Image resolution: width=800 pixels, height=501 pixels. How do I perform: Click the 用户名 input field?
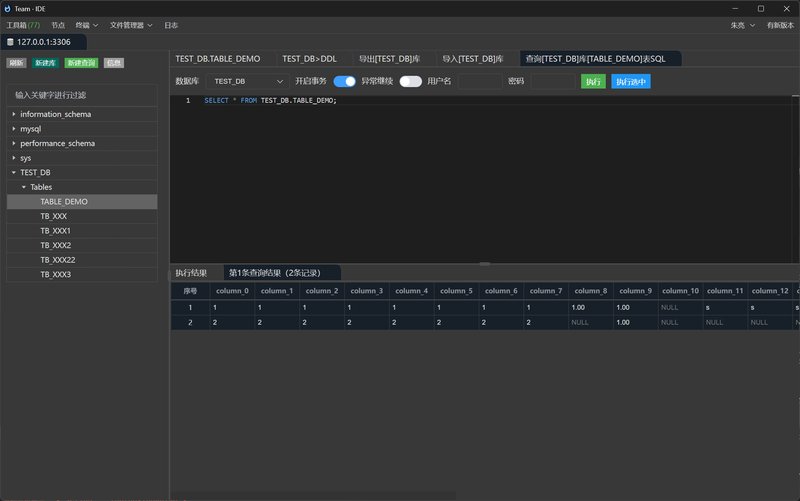(x=478, y=81)
